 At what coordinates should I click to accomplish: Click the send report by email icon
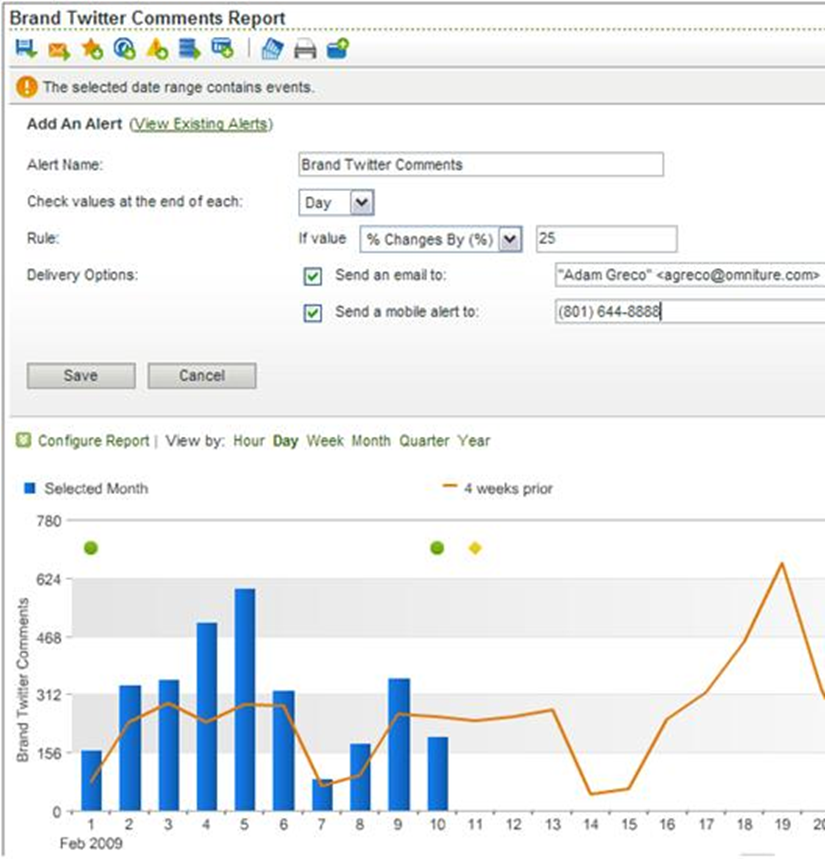point(59,50)
